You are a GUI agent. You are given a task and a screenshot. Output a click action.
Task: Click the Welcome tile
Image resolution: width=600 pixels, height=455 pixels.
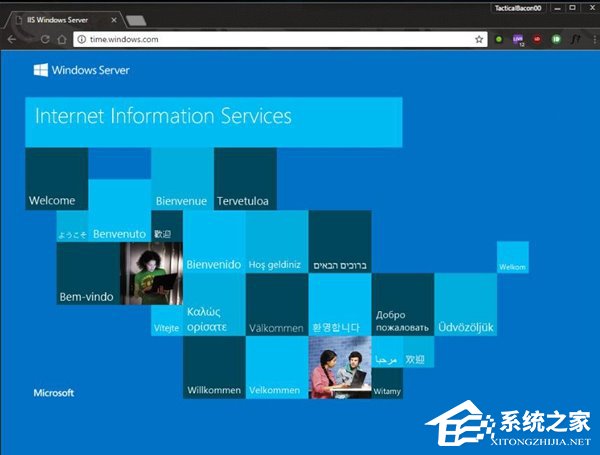click(x=57, y=179)
